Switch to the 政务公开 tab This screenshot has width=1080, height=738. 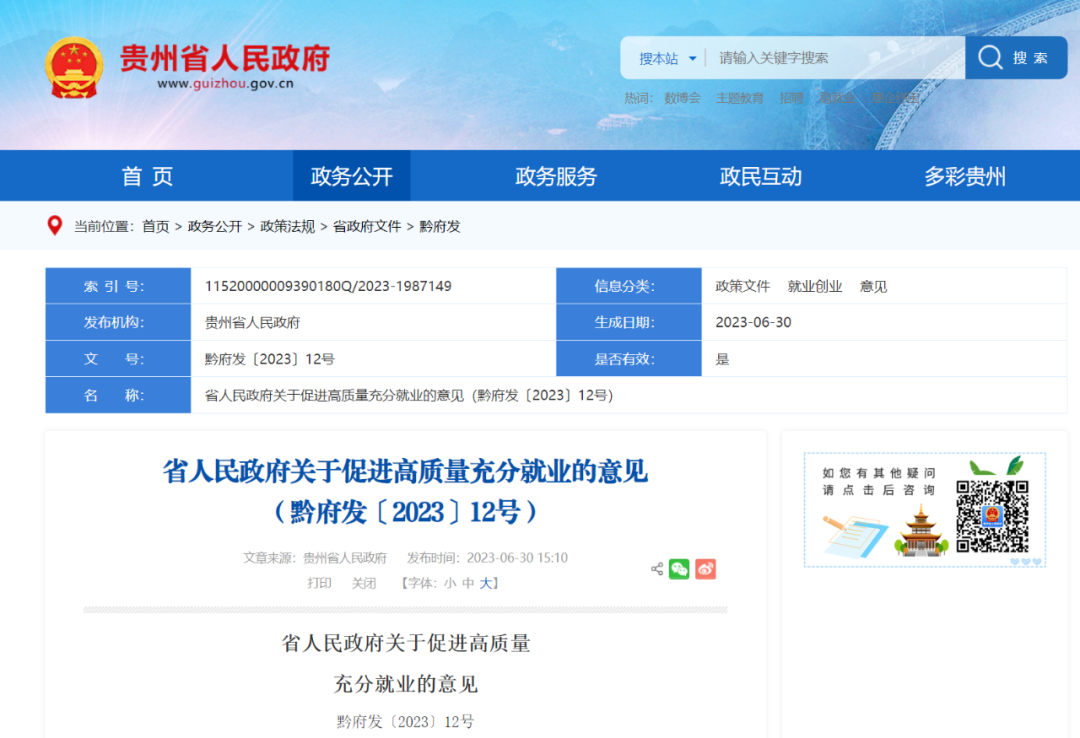tap(352, 175)
